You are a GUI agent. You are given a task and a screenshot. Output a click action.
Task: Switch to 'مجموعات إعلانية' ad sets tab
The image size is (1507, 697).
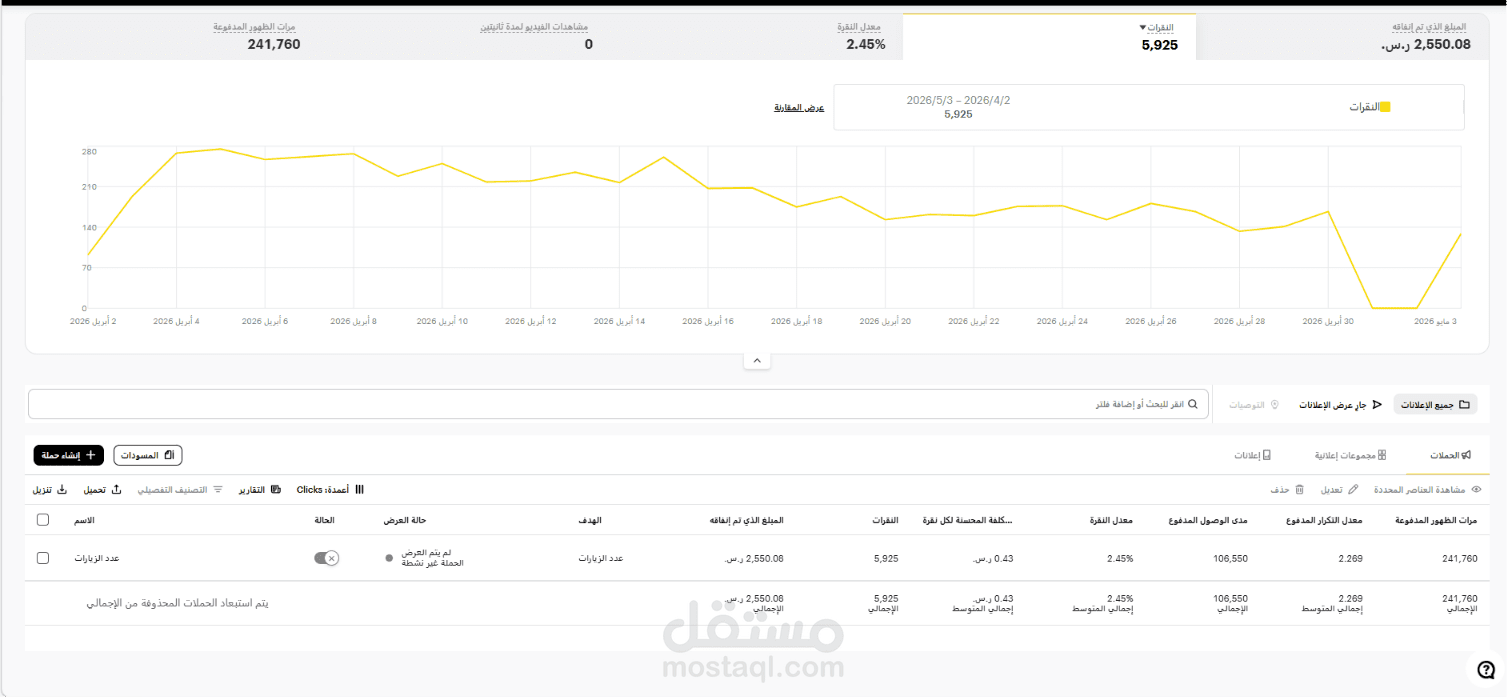[1350, 455]
